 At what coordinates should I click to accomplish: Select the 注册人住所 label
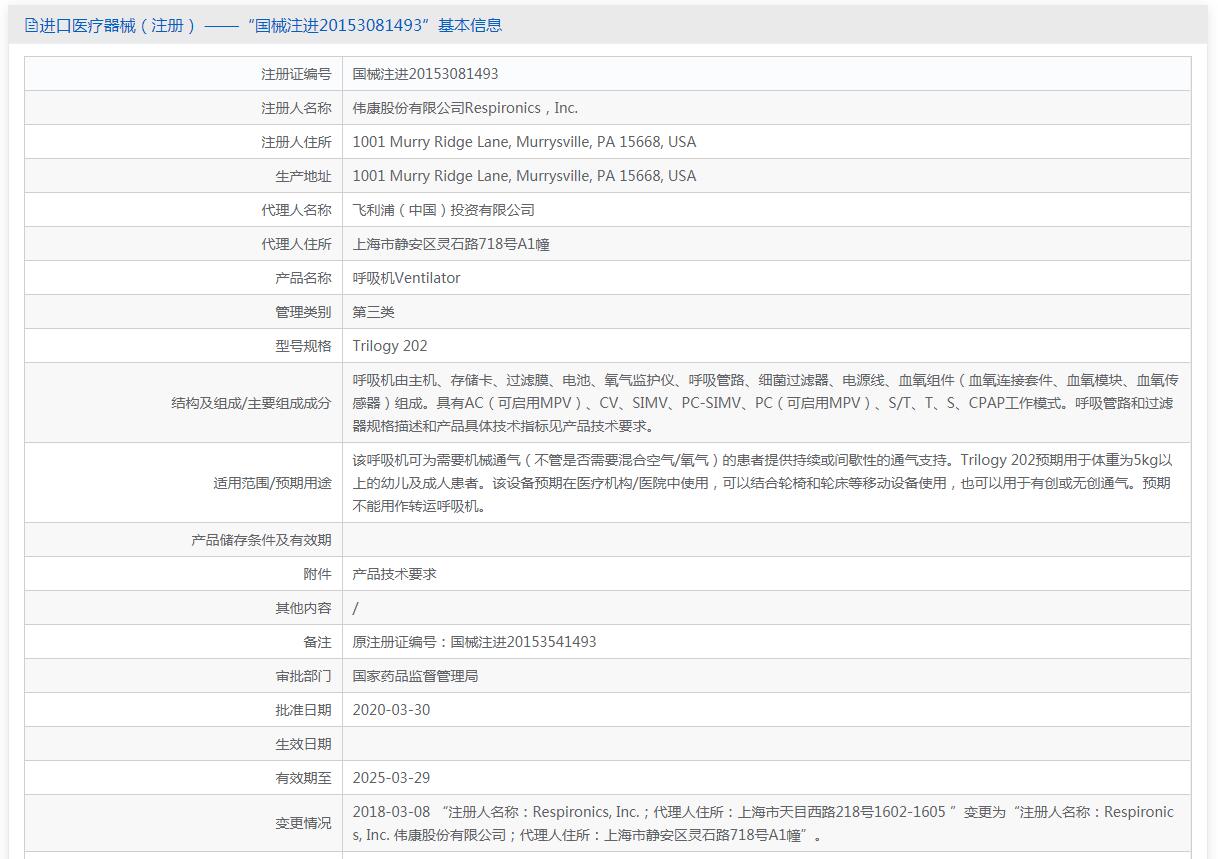(x=296, y=142)
